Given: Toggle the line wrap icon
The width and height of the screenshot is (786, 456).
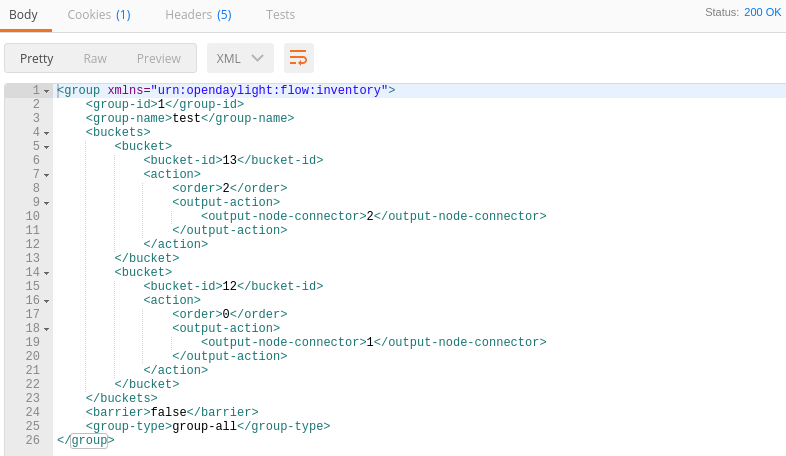Looking at the screenshot, I should [x=299, y=58].
